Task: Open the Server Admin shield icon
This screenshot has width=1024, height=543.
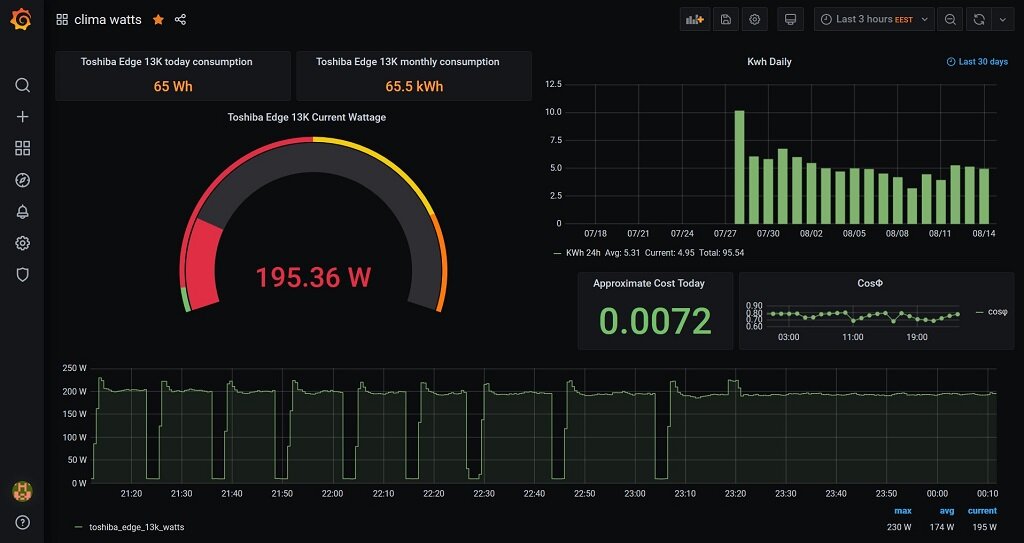Action: [22, 274]
